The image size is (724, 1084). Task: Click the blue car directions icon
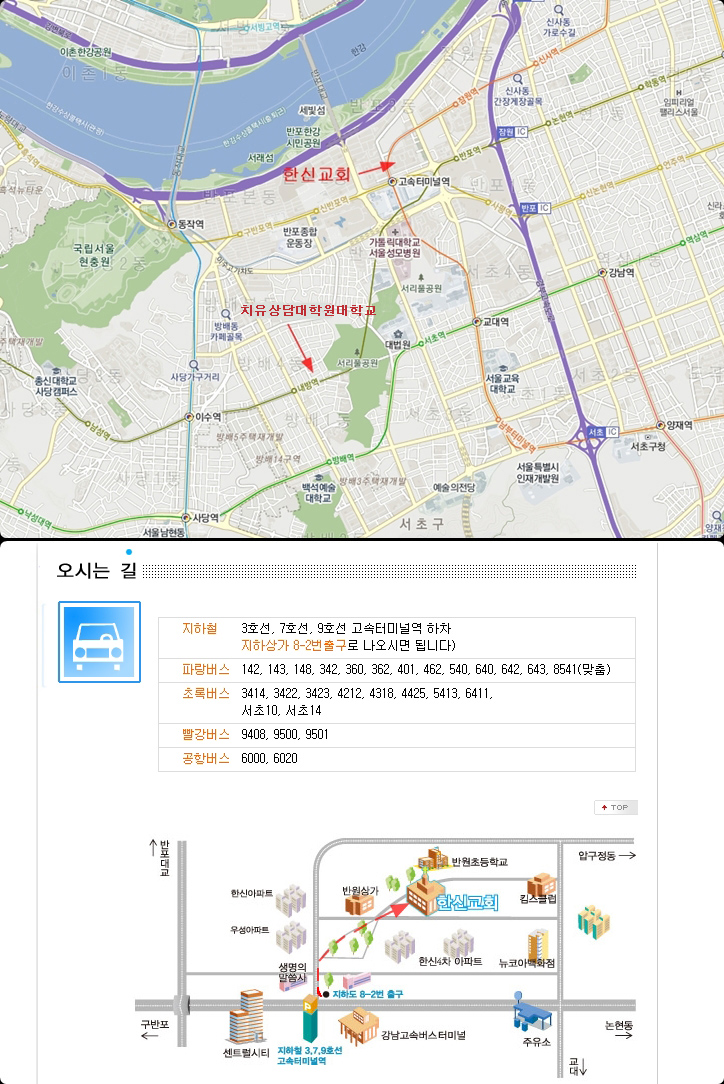coord(99,642)
